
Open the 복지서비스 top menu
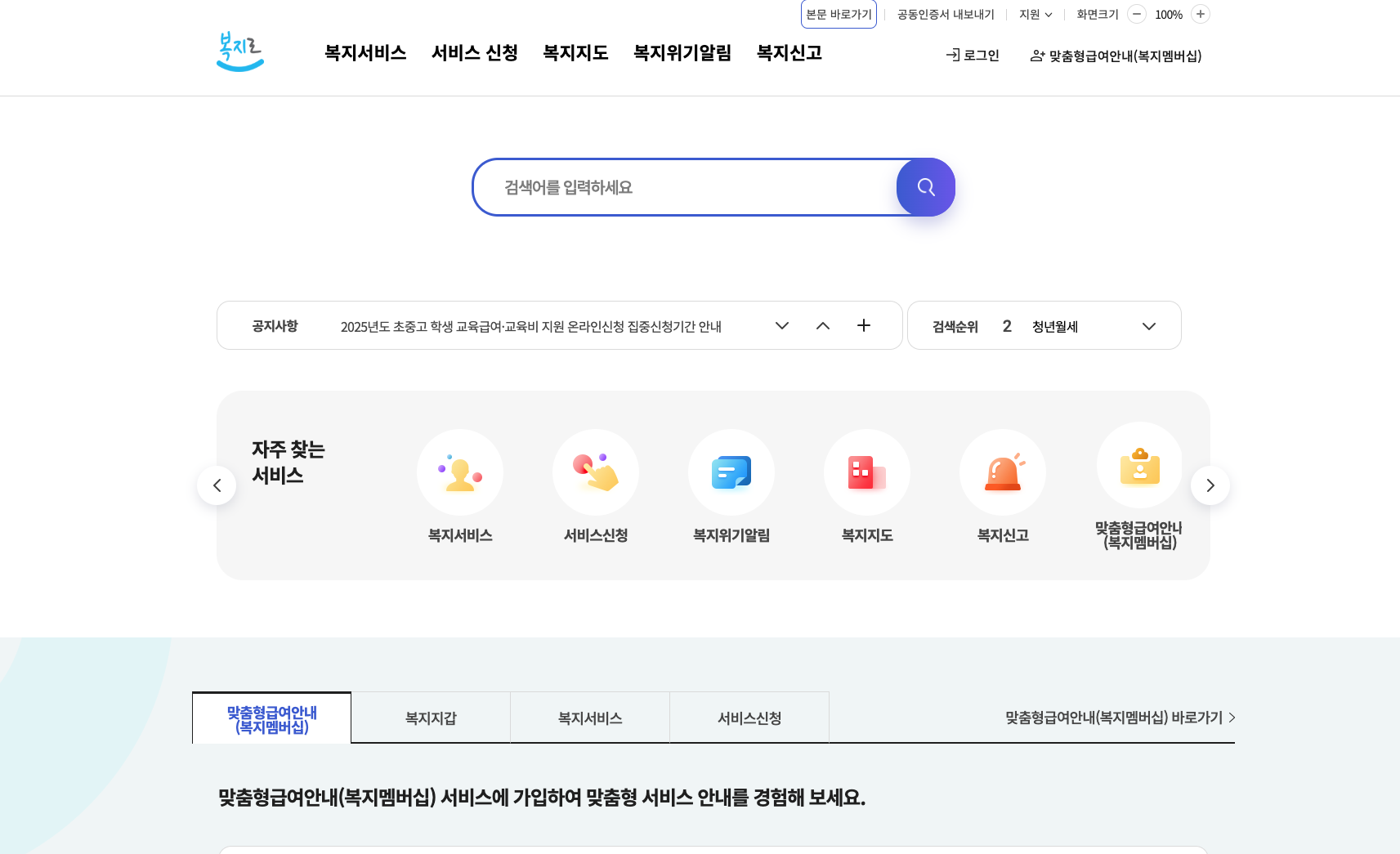tap(365, 53)
